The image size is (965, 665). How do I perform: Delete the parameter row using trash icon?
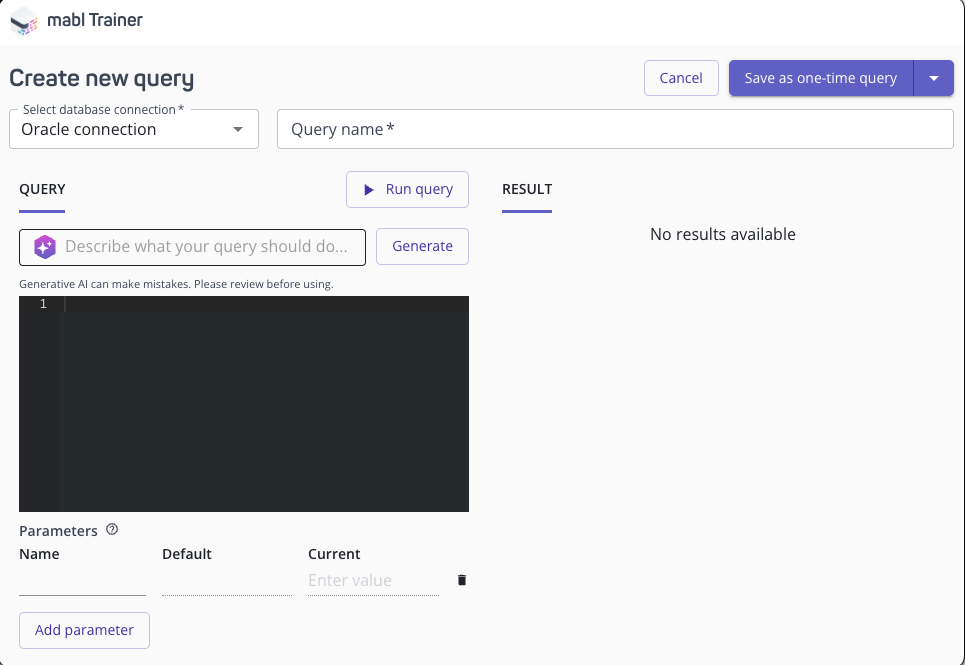coord(461,579)
